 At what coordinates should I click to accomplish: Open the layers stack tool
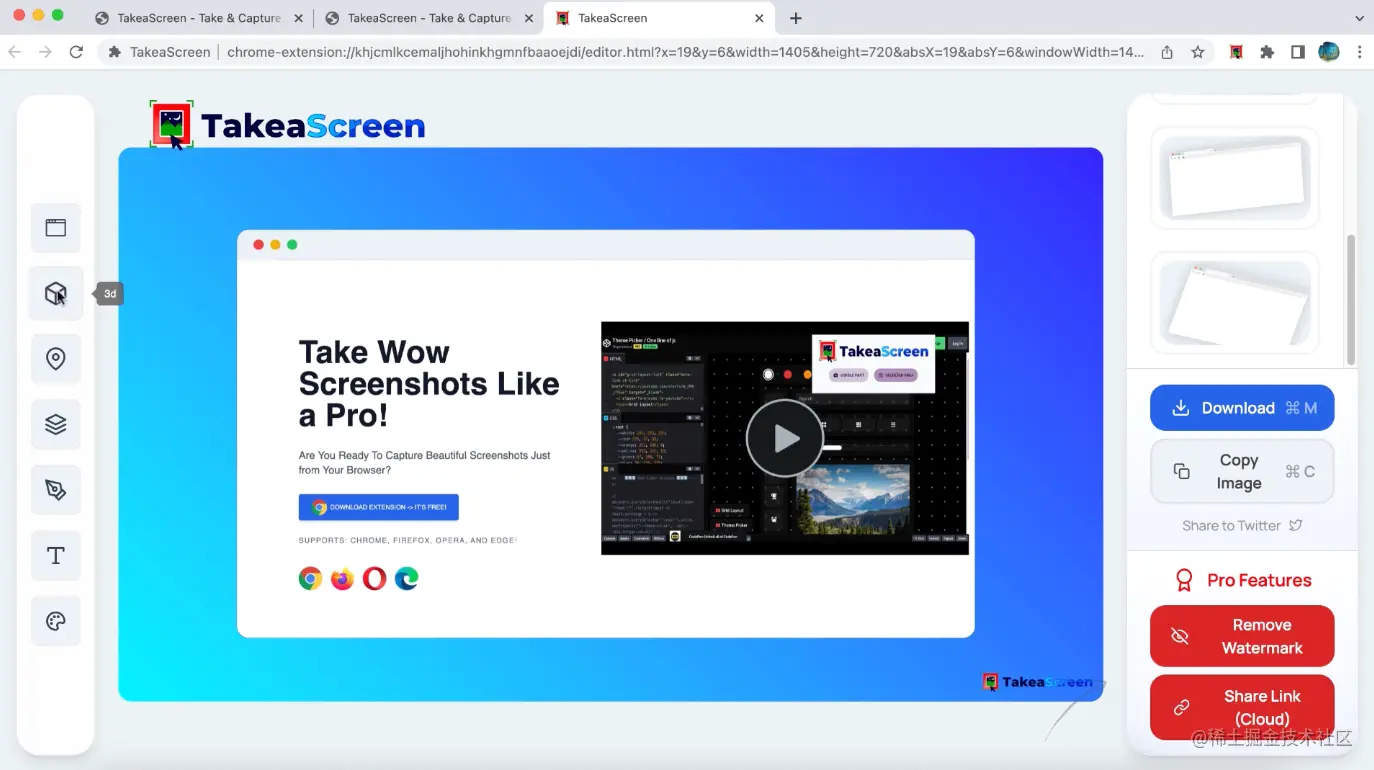click(x=56, y=424)
